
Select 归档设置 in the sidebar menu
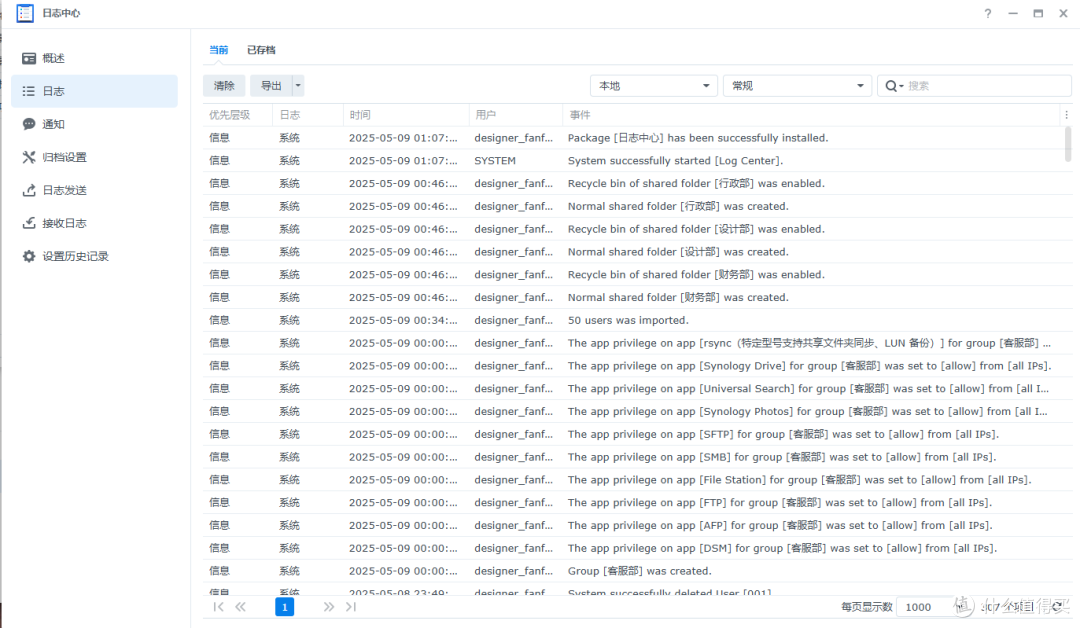point(94,157)
